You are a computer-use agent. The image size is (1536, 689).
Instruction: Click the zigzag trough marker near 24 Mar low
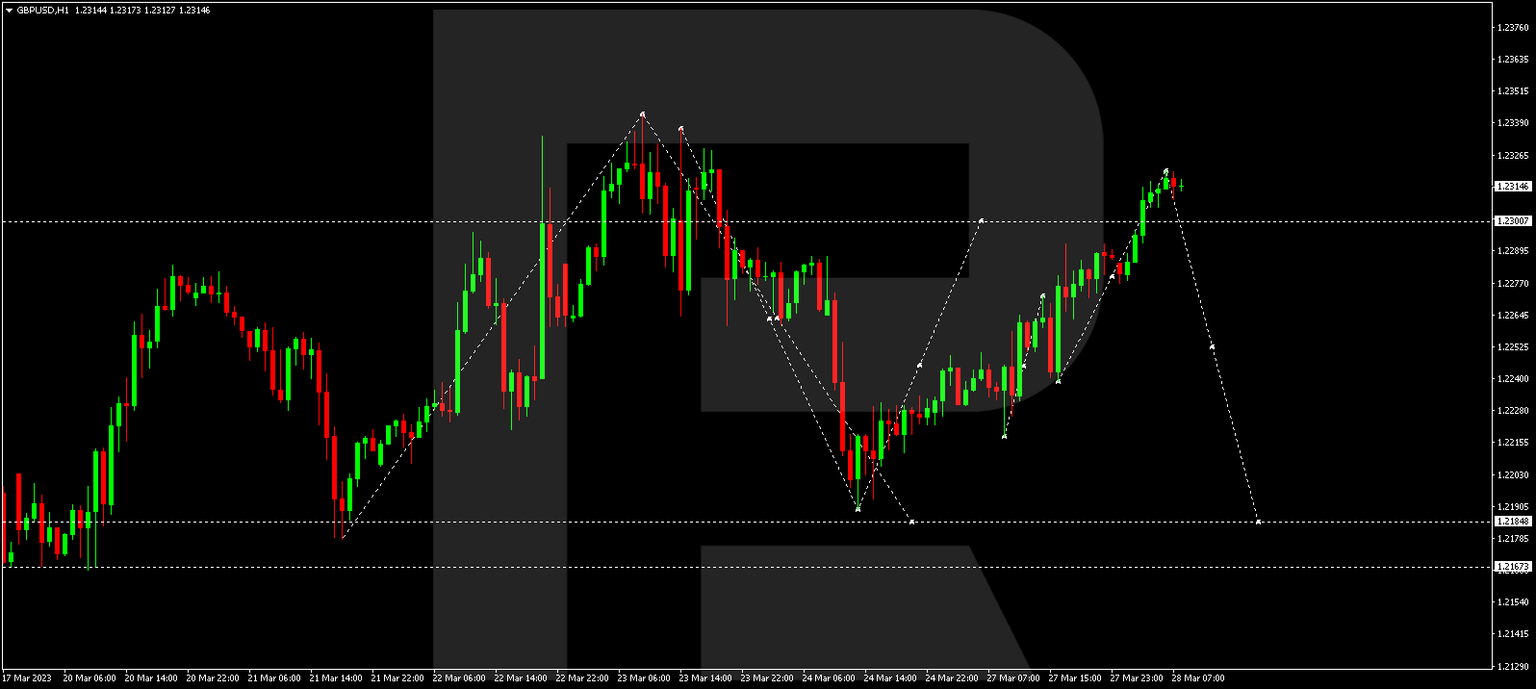pos(857,508)
